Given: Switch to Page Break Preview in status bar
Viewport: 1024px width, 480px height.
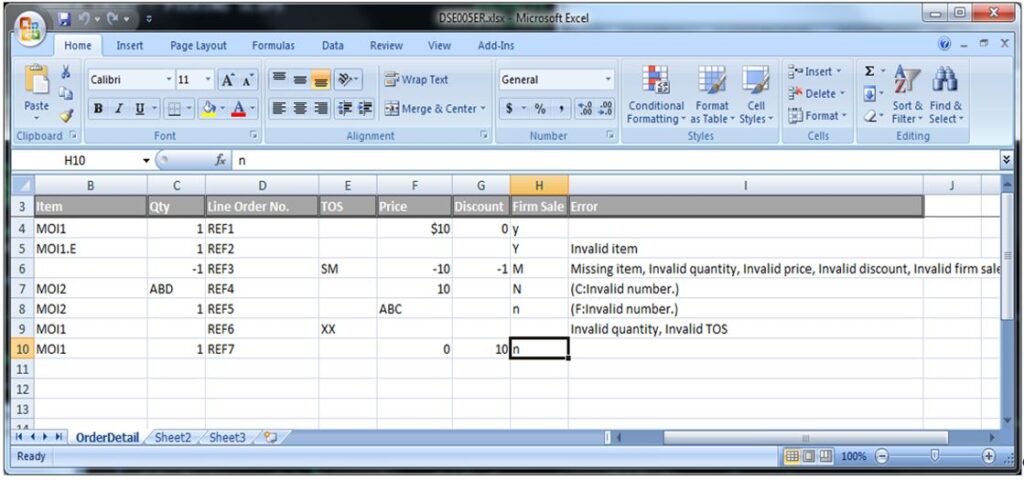Looking at the screenshot, I should click(825, 456).
